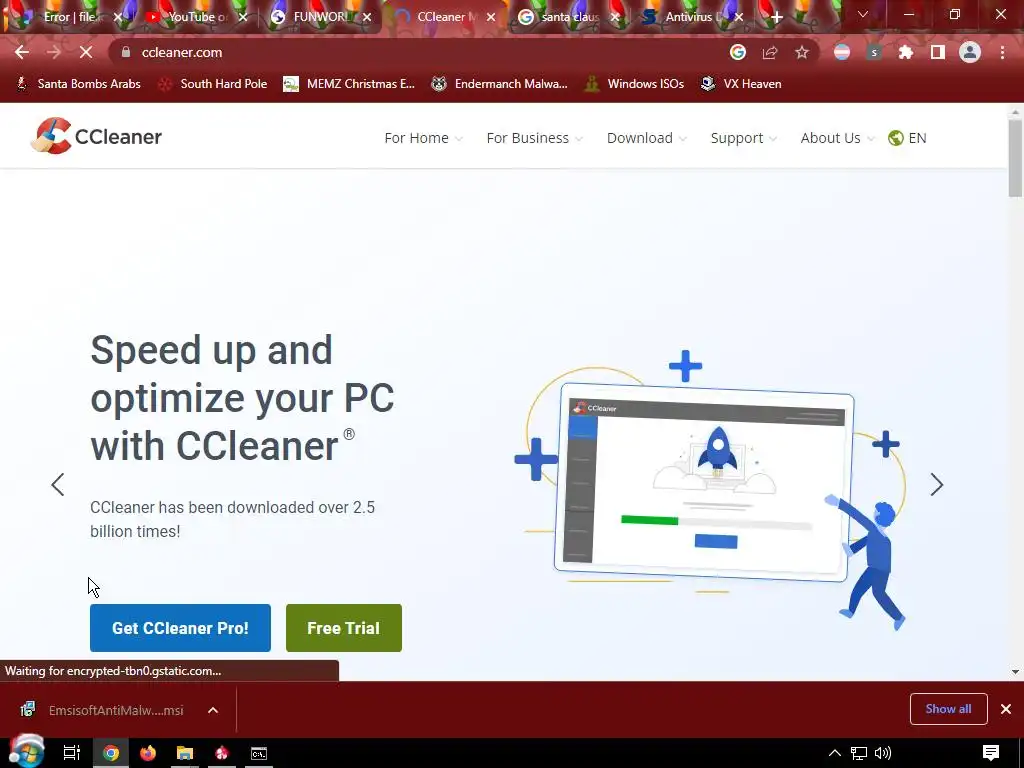This screenshot has width=1024, height=768.
Task: Open the Google icon in the address bar
Action: (738, 52)
